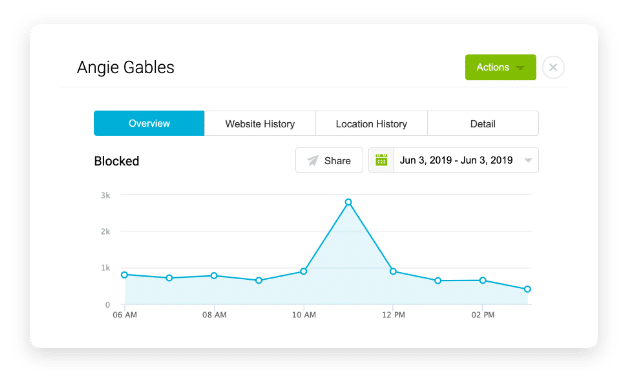Viewport: 628px width, 384px height.
Task: Click the data point at 01 PM
Action: tap(438, 281)
